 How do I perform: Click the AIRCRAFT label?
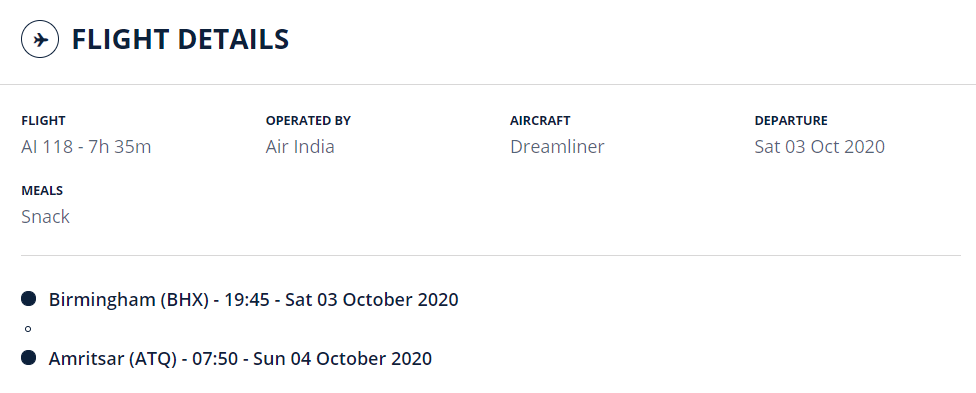pyautogui.click(x=540, y=121)
